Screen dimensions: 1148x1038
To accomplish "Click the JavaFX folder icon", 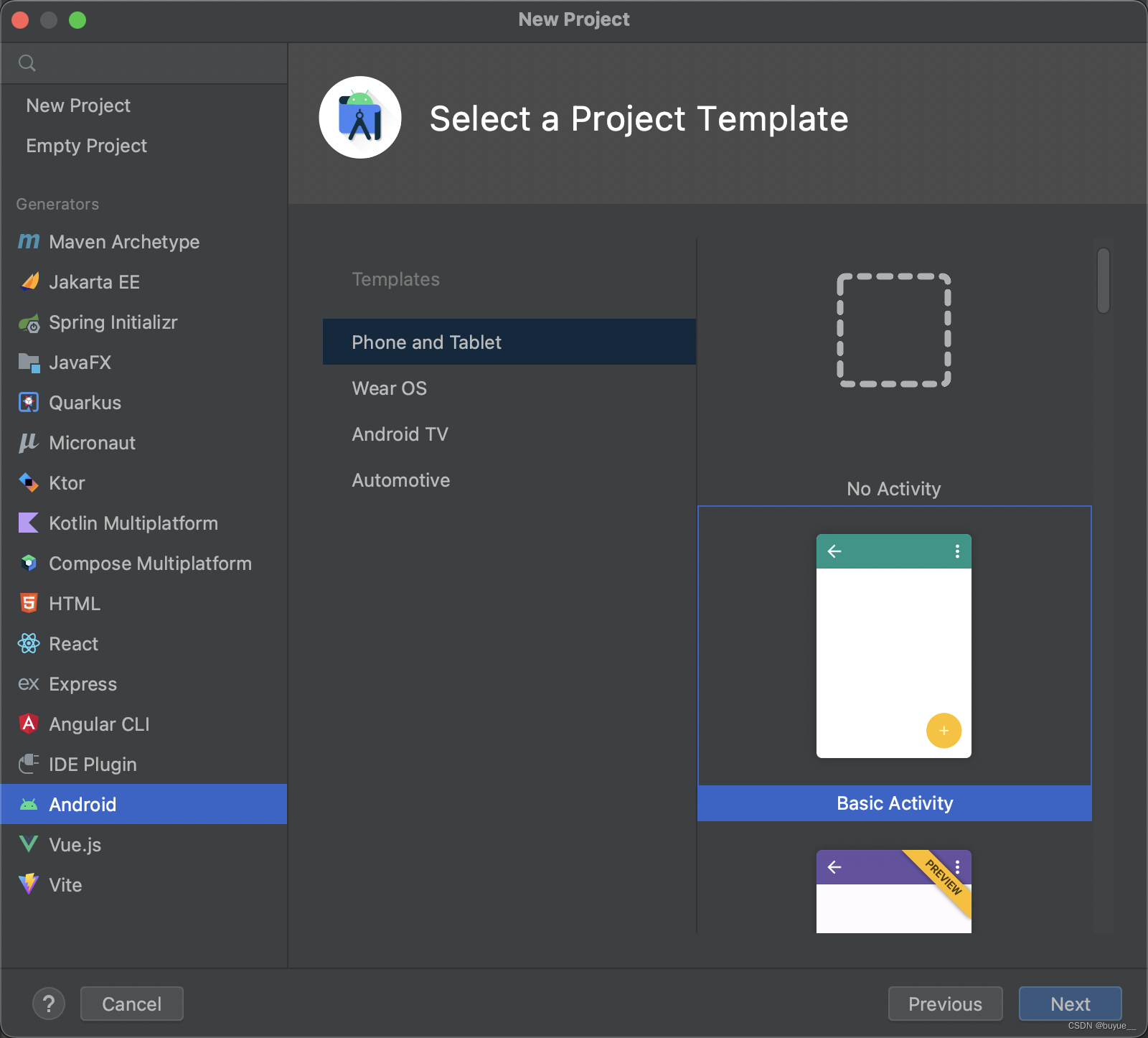I will click(x=29, y=363).
